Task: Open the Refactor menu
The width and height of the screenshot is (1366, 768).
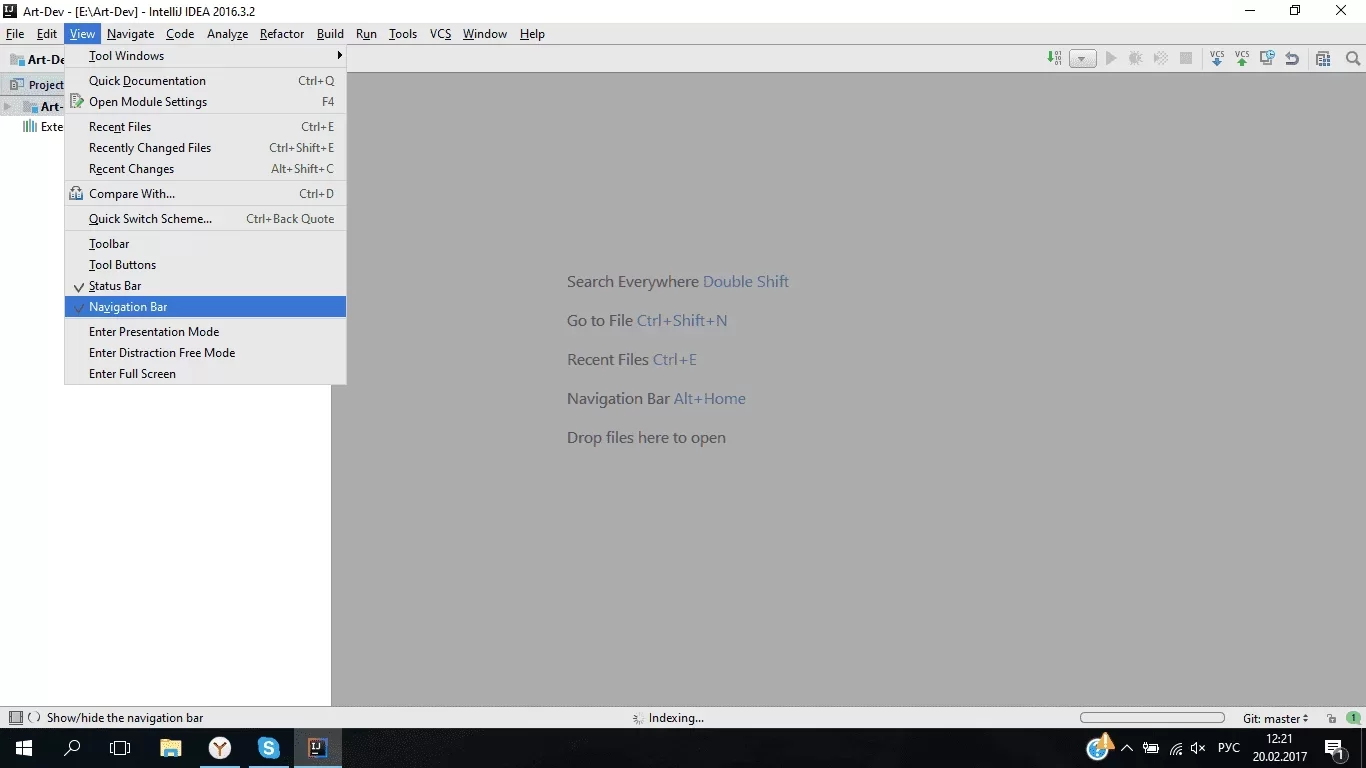Action: point(282,34)
